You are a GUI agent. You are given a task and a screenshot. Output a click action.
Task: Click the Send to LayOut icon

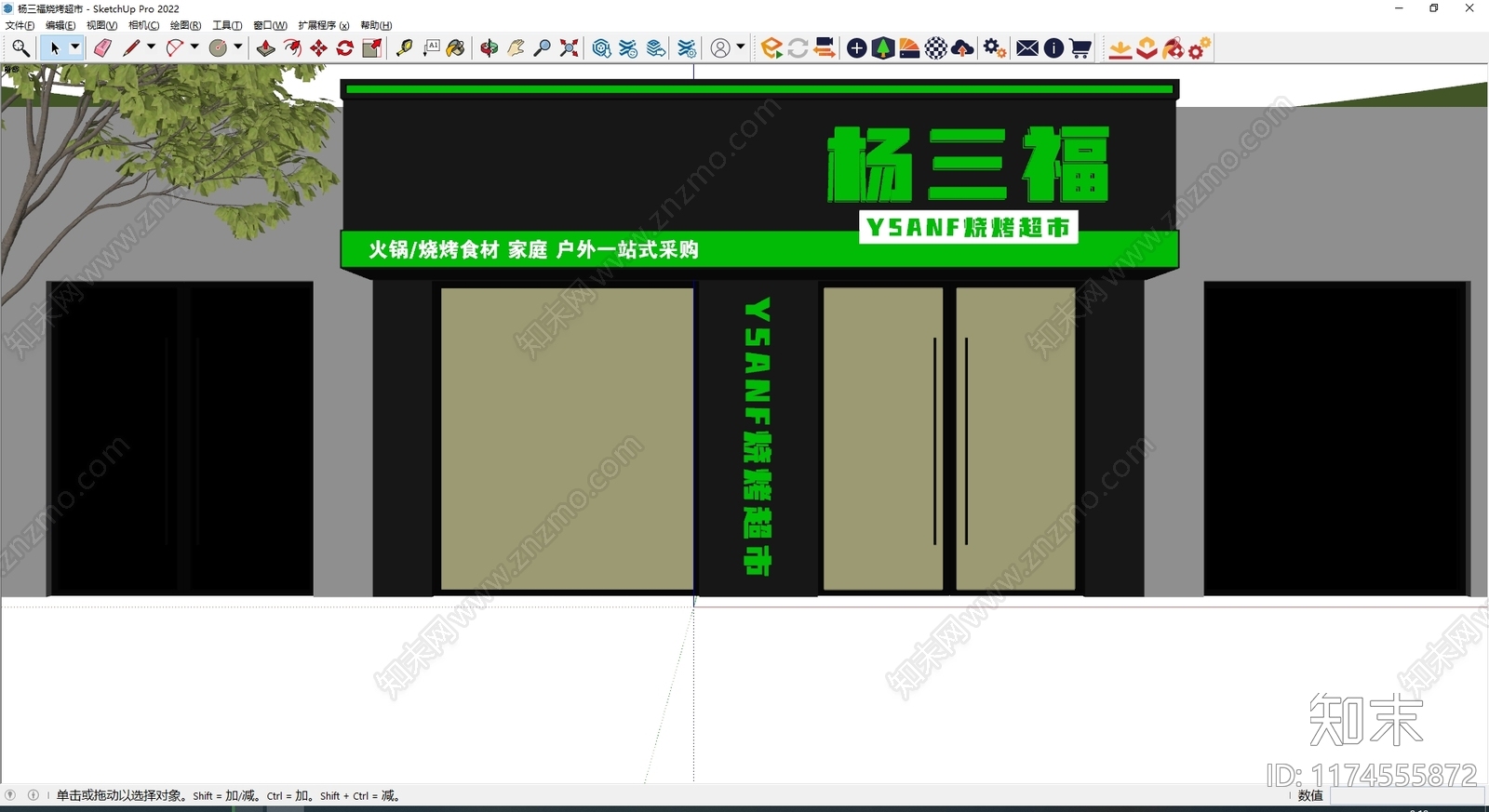[657, 48]
